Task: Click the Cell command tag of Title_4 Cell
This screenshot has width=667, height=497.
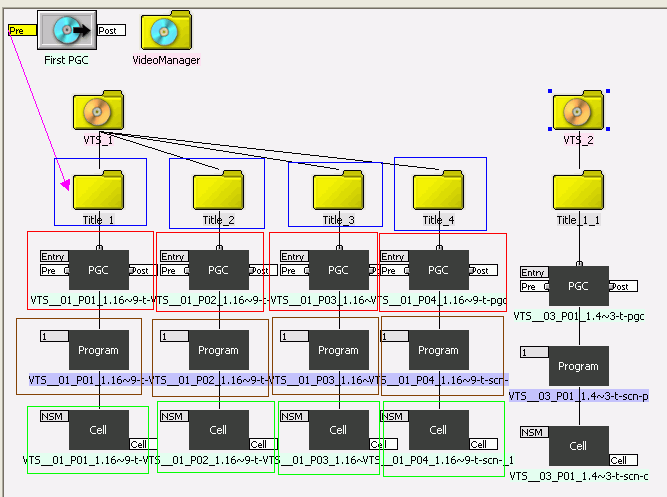Action: point(483,444)
